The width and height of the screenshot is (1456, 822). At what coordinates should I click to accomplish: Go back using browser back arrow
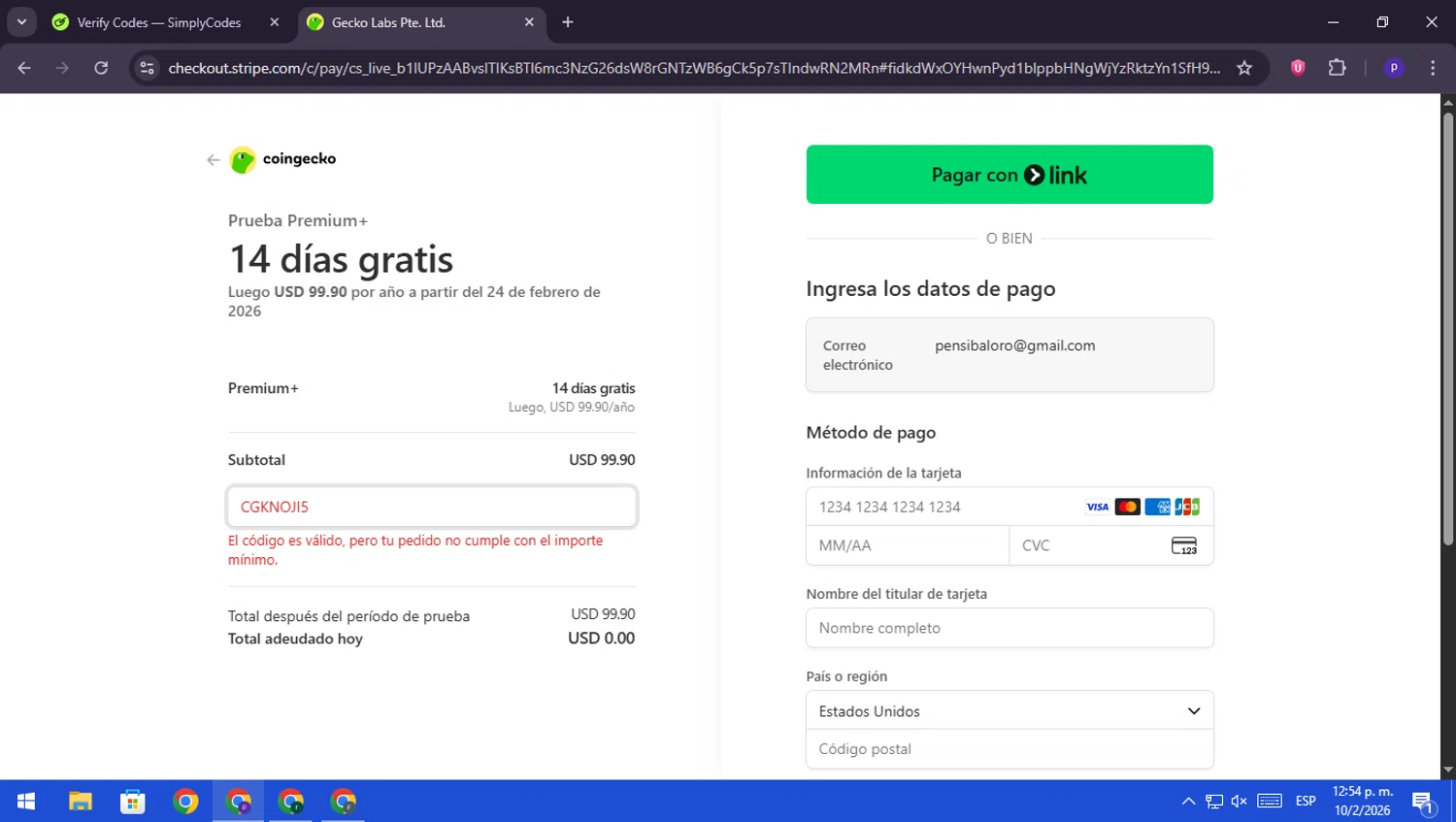coord(24,68)
